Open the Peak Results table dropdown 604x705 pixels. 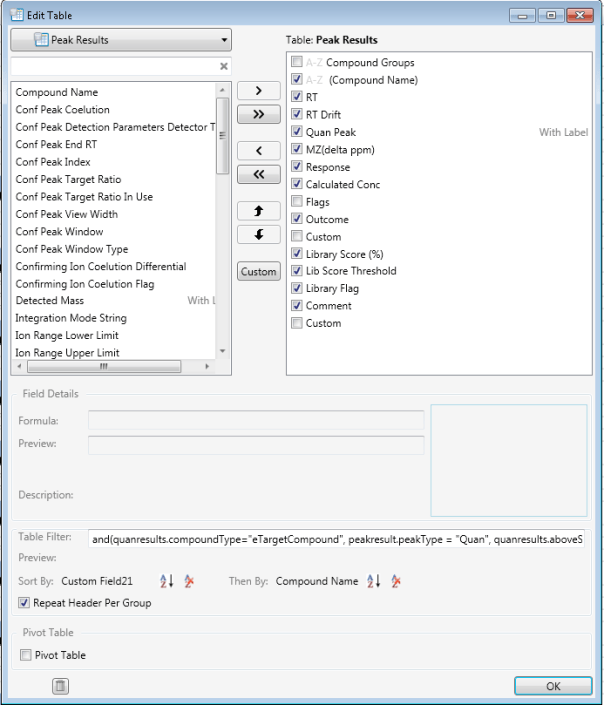(x=121, y=40)
